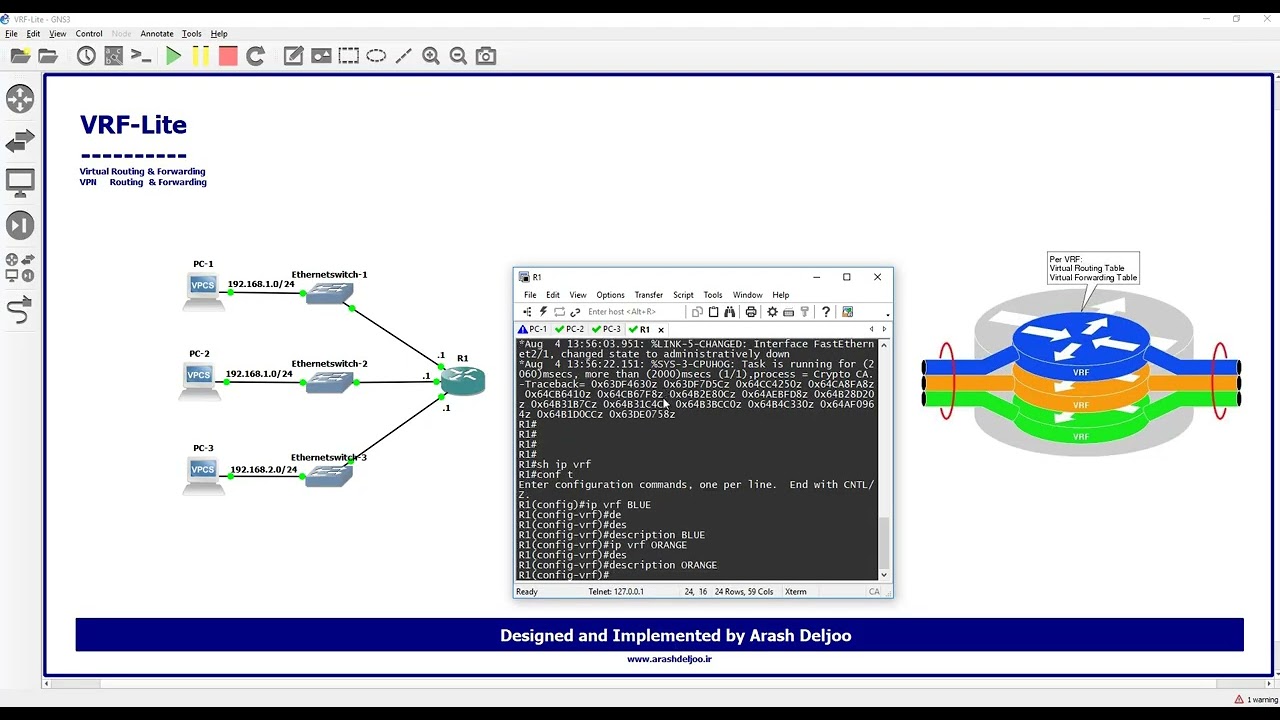Select the Draw rectangle tool
The height and width of the screenshot is (720, 1280).
click(348, 56)
